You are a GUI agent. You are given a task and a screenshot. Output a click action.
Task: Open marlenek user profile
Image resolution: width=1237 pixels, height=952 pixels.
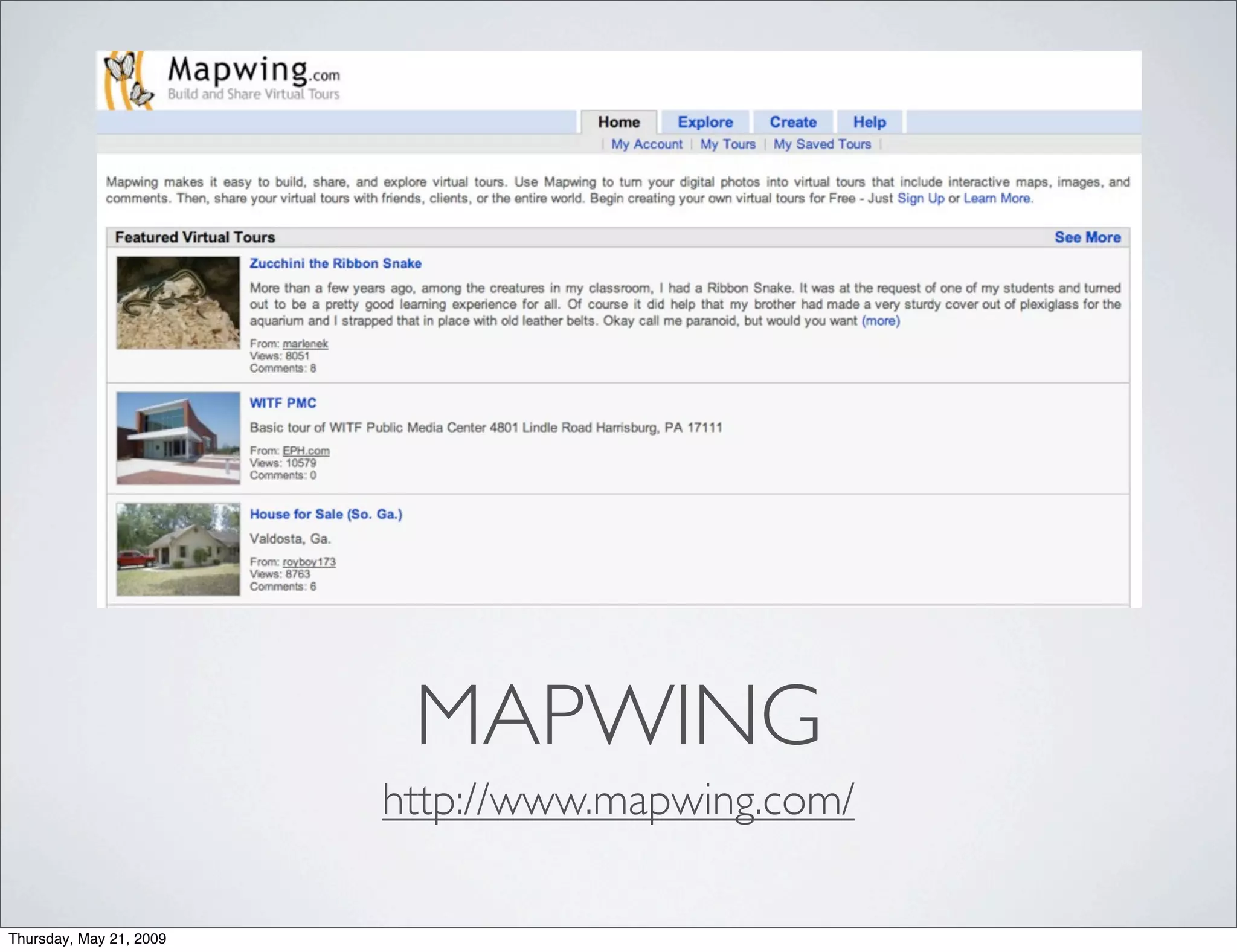click(x=305, y=344)
